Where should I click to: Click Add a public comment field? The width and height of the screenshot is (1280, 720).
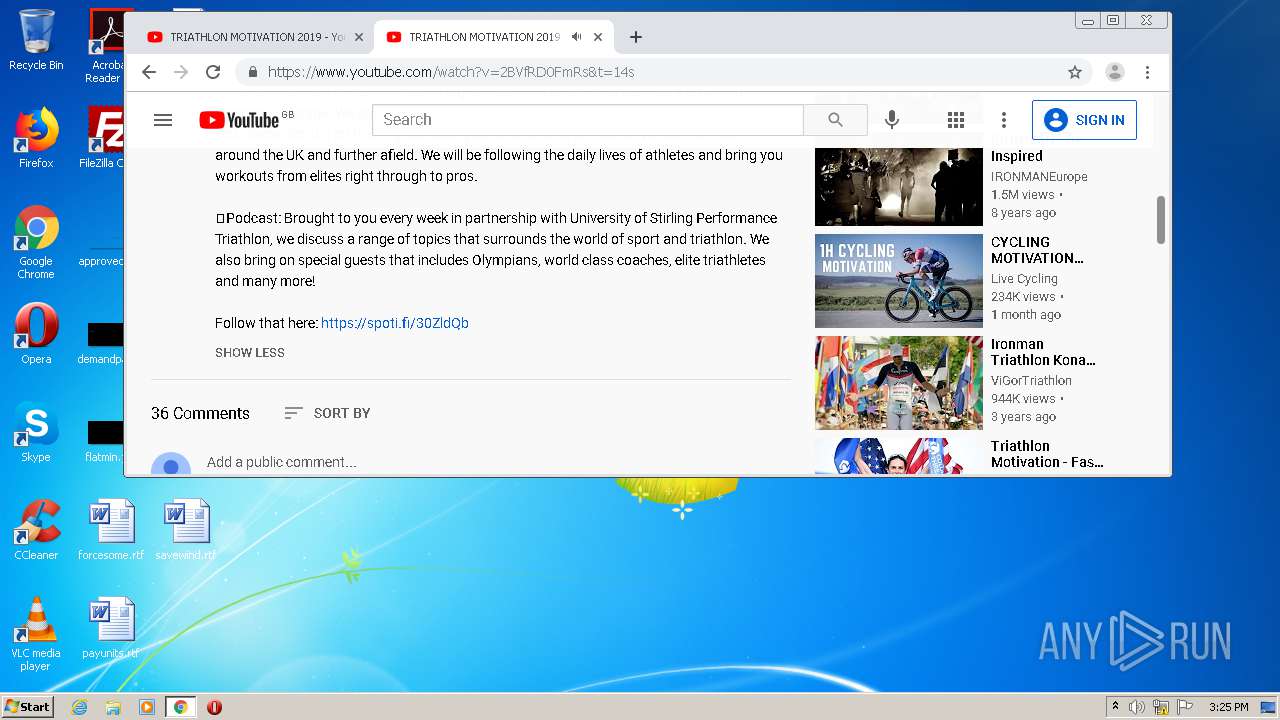(x=282, y=462)
